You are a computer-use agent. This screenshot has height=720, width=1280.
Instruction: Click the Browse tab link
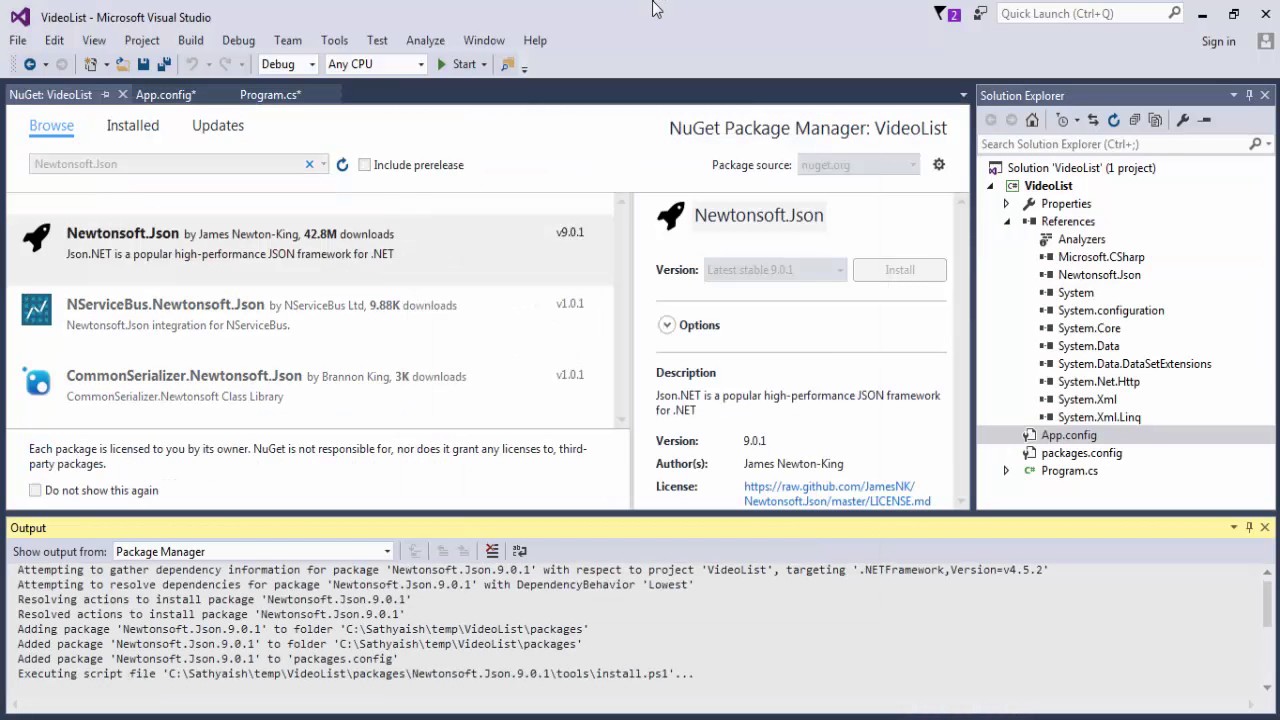coord(51,125)
